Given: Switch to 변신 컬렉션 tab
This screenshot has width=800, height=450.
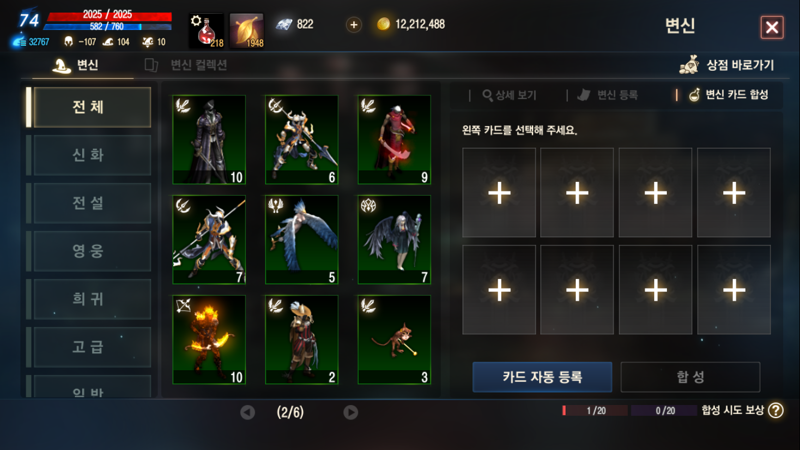Looking at the screenshot, I should [187, 65].
